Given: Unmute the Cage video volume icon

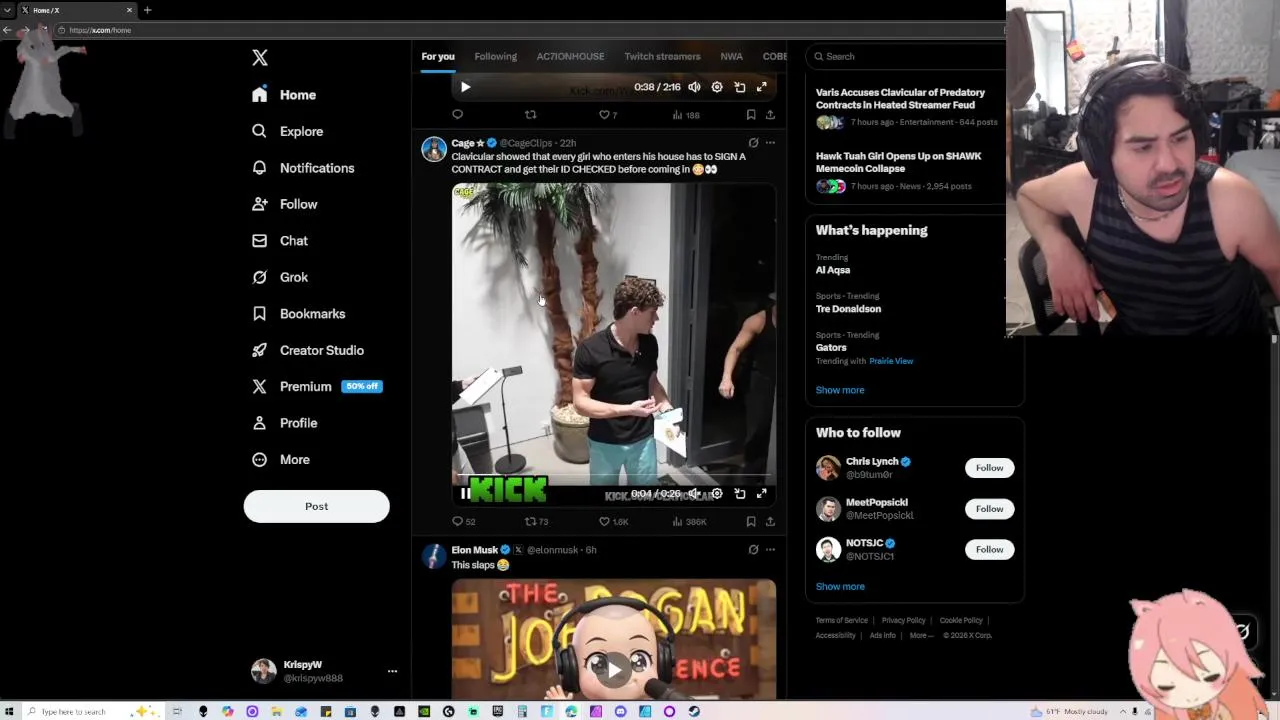Looking at the screenshot, I should pos(694,493).
